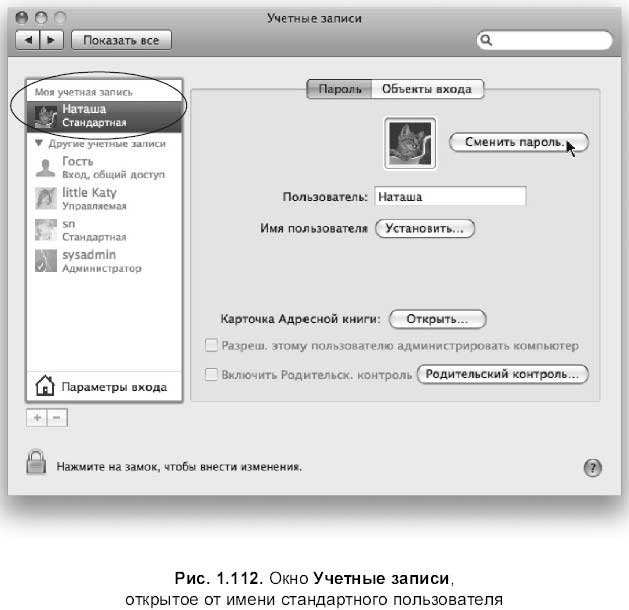The image size is (629, 610).
Task: Open help with the question mark button
Action: (592, 468)
